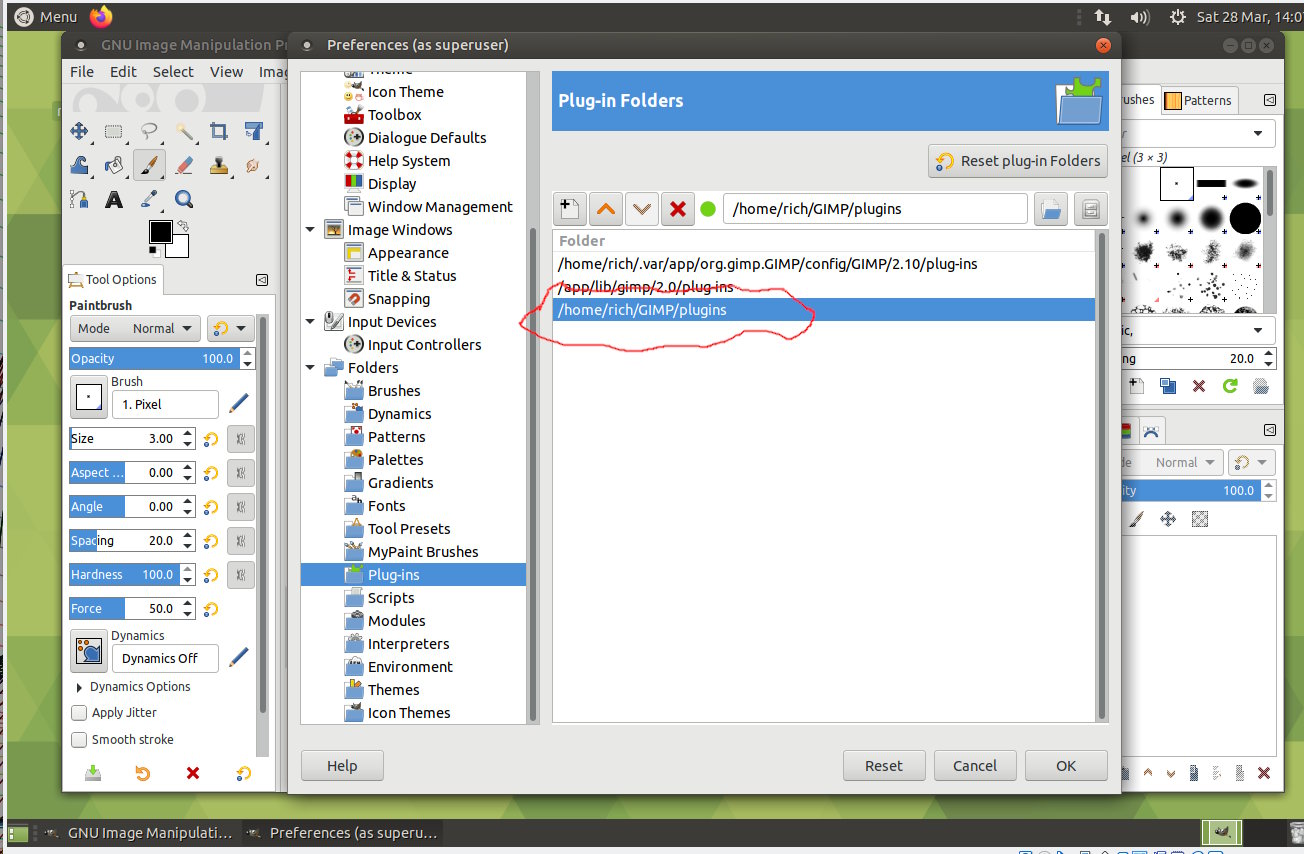Add a new plug-in folder entry
This screenshot has width=1304, height=854.
click(x=569, y=209)
